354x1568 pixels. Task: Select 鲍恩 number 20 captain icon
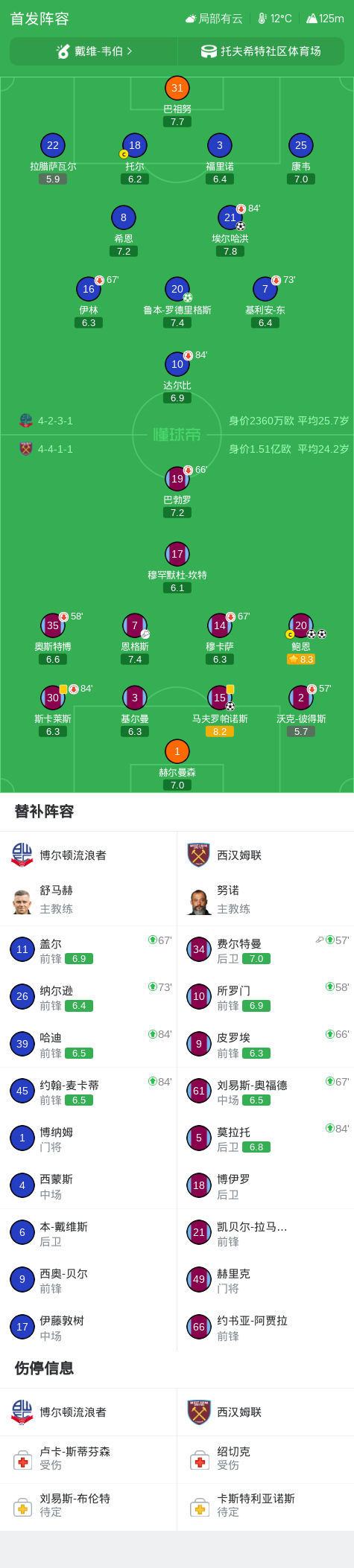(290, 634)
